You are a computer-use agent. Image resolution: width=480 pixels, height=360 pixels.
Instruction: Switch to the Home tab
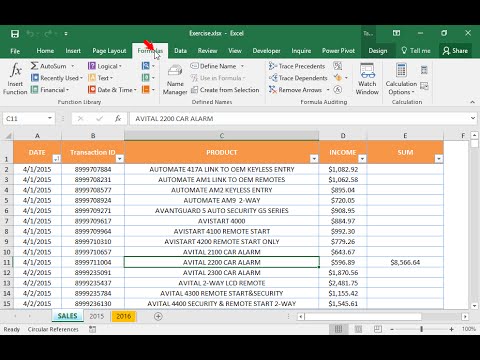[x=45, y=51]
